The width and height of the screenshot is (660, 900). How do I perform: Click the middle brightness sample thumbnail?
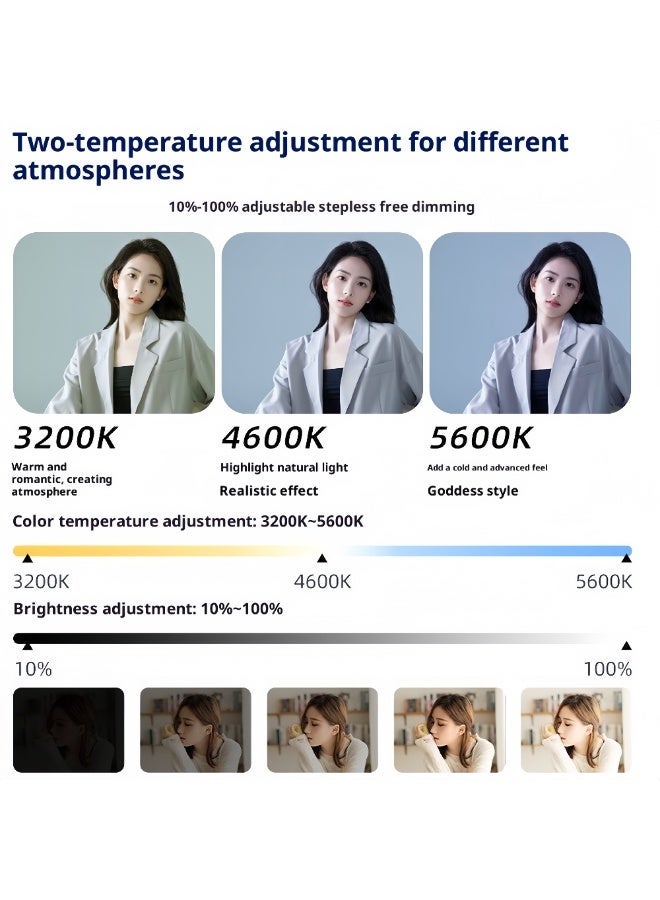[322, 730]
